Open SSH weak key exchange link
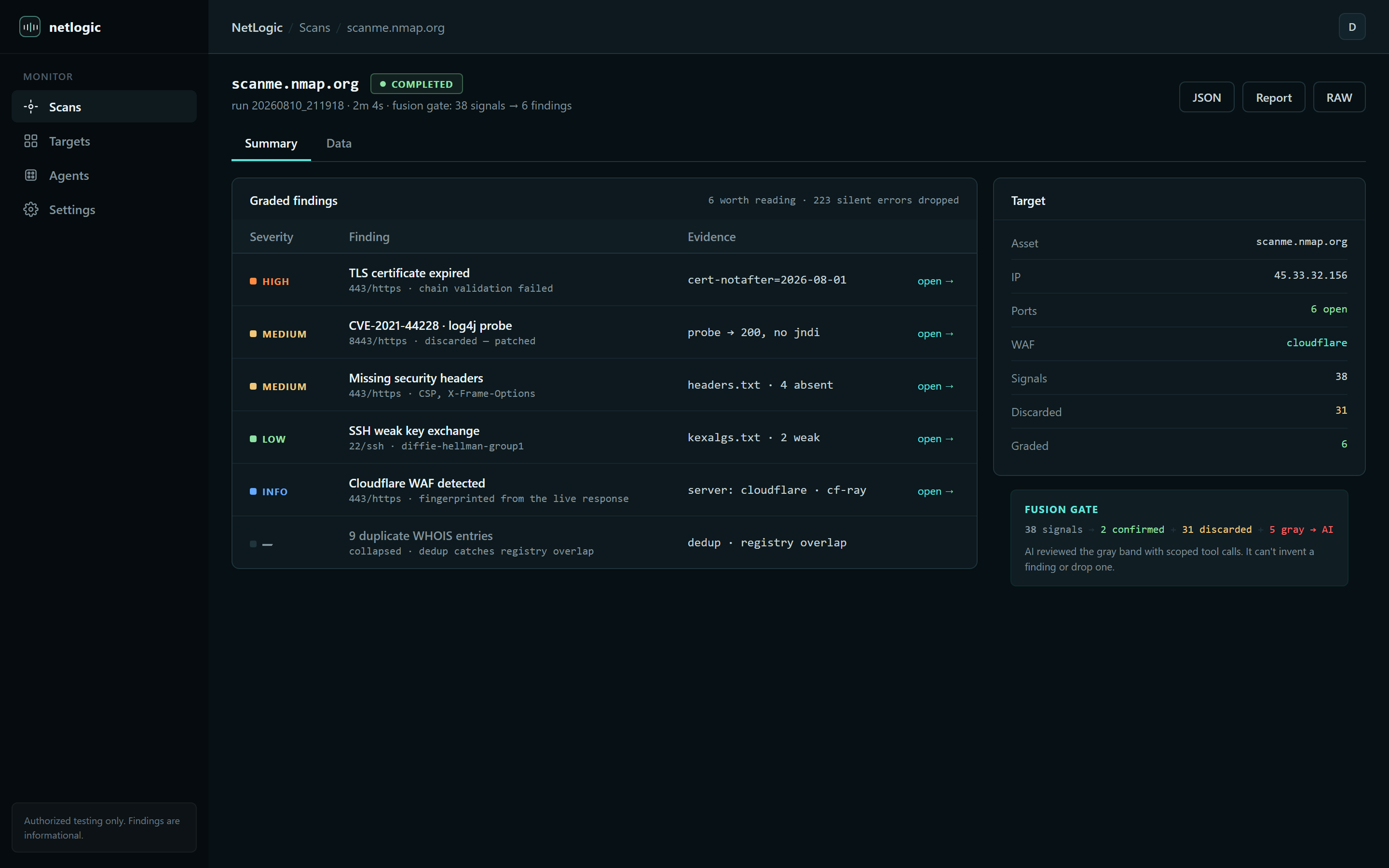The height and width of the screenshot is (868, 1389). click(x=935, y=439)
